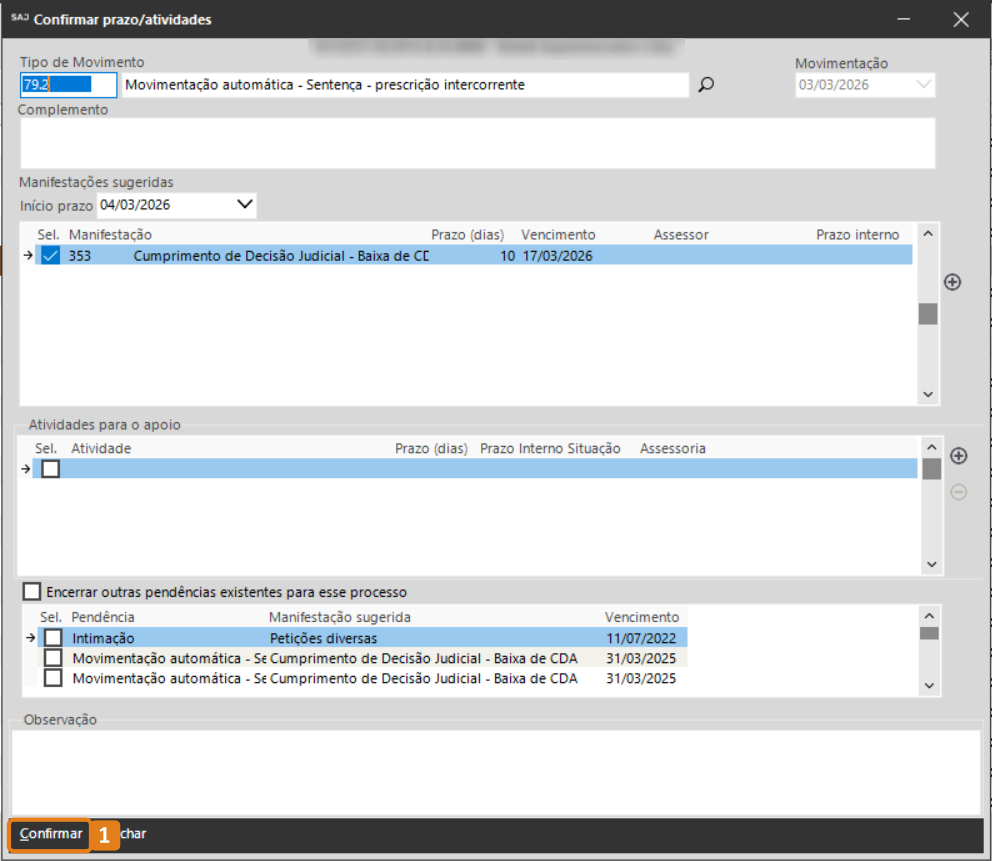Click the magnifier search icon beside Tipo de Movimento
992x861 pixels.
pyautogui.click(x=706, y=85)
